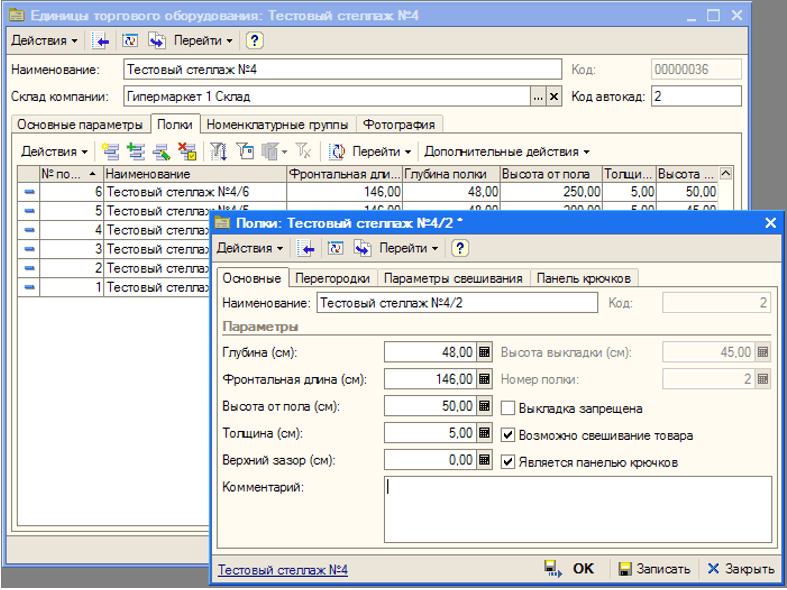Click the Высота от пола value 50,00 field
The height and width of the screenshot is (590, 787).
pos(430,406)
